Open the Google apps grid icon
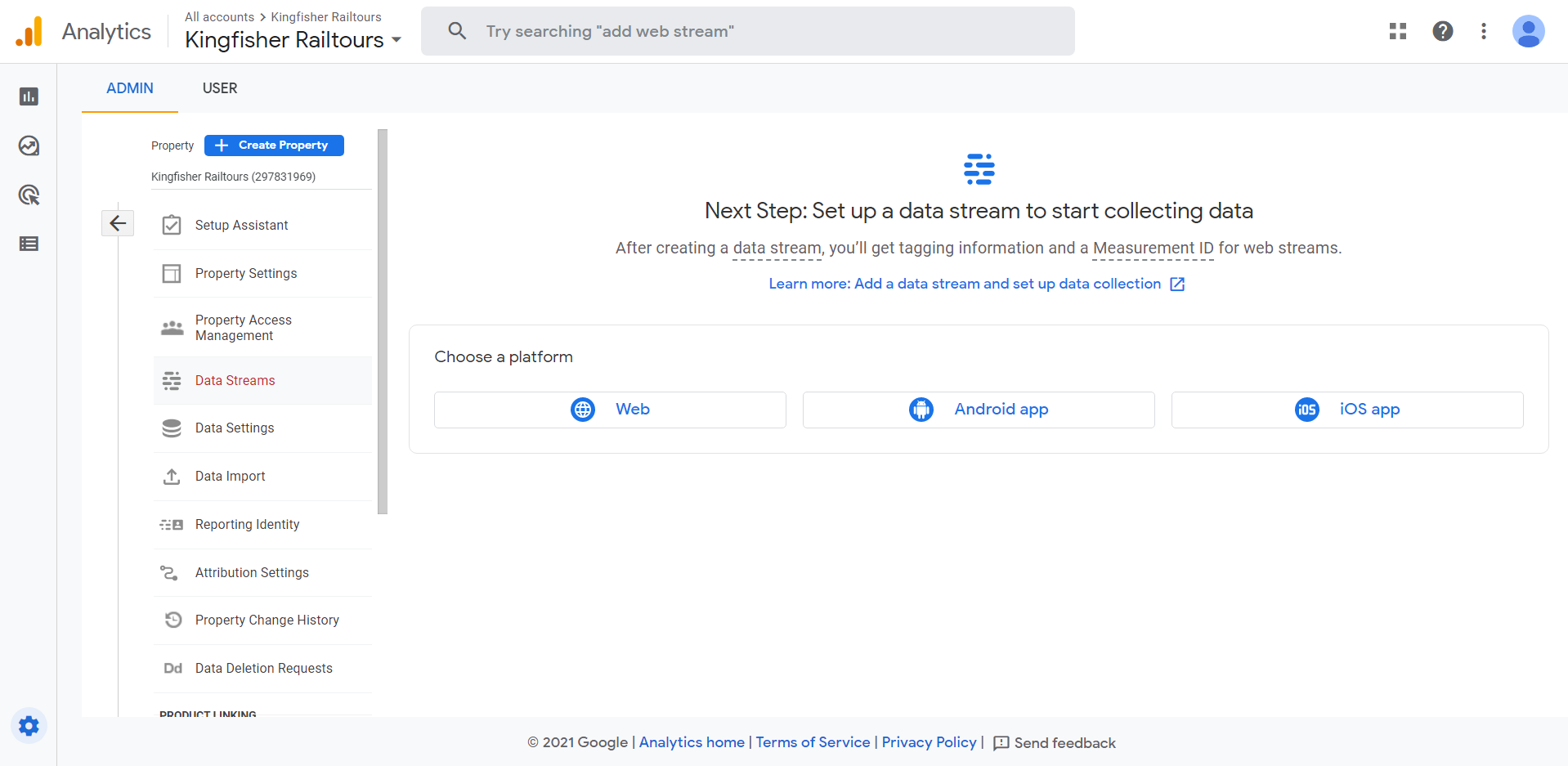Viewport: 1568px width, 766px height. 1398,31
